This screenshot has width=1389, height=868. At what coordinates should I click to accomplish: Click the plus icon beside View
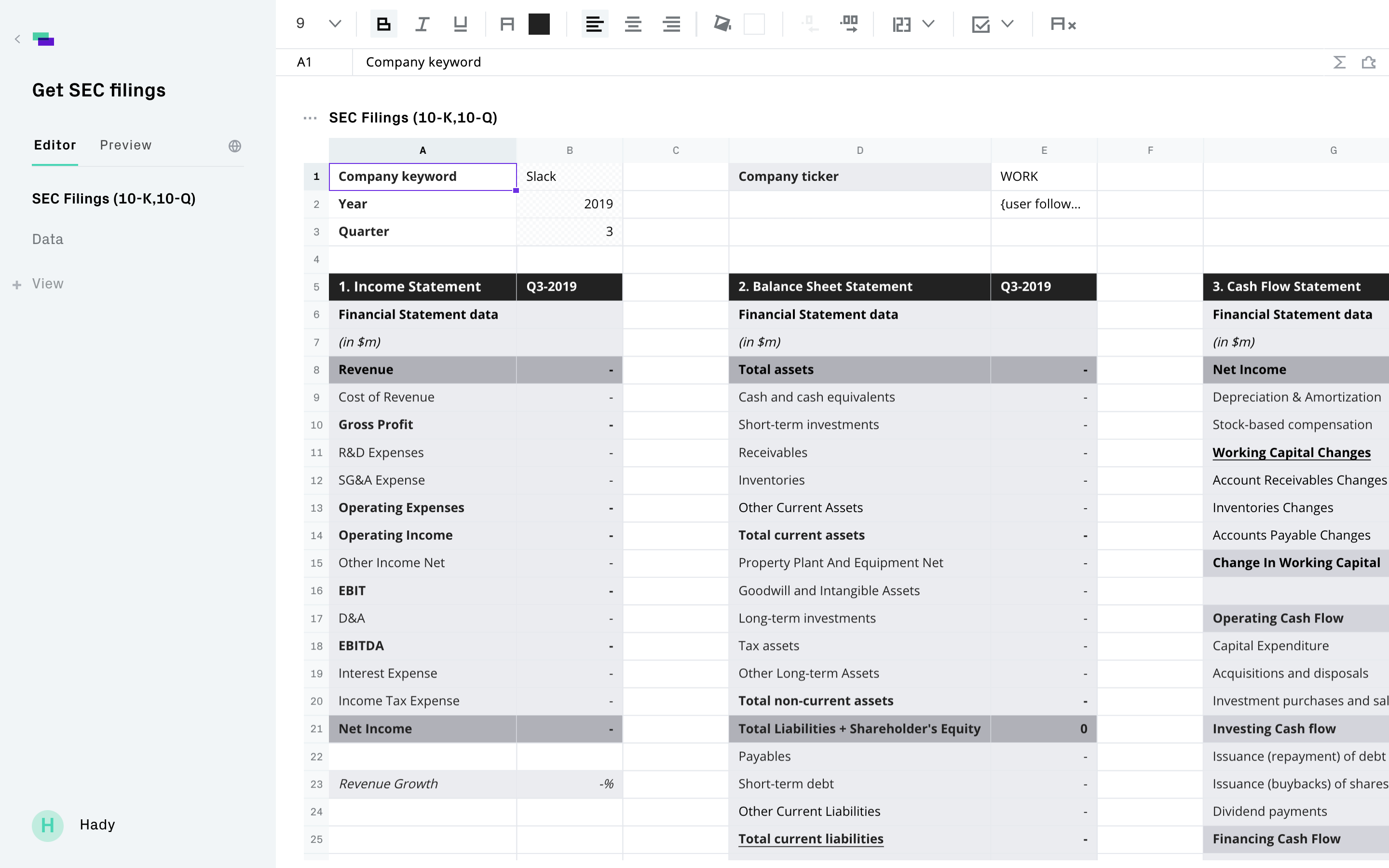tap(17, 285)
